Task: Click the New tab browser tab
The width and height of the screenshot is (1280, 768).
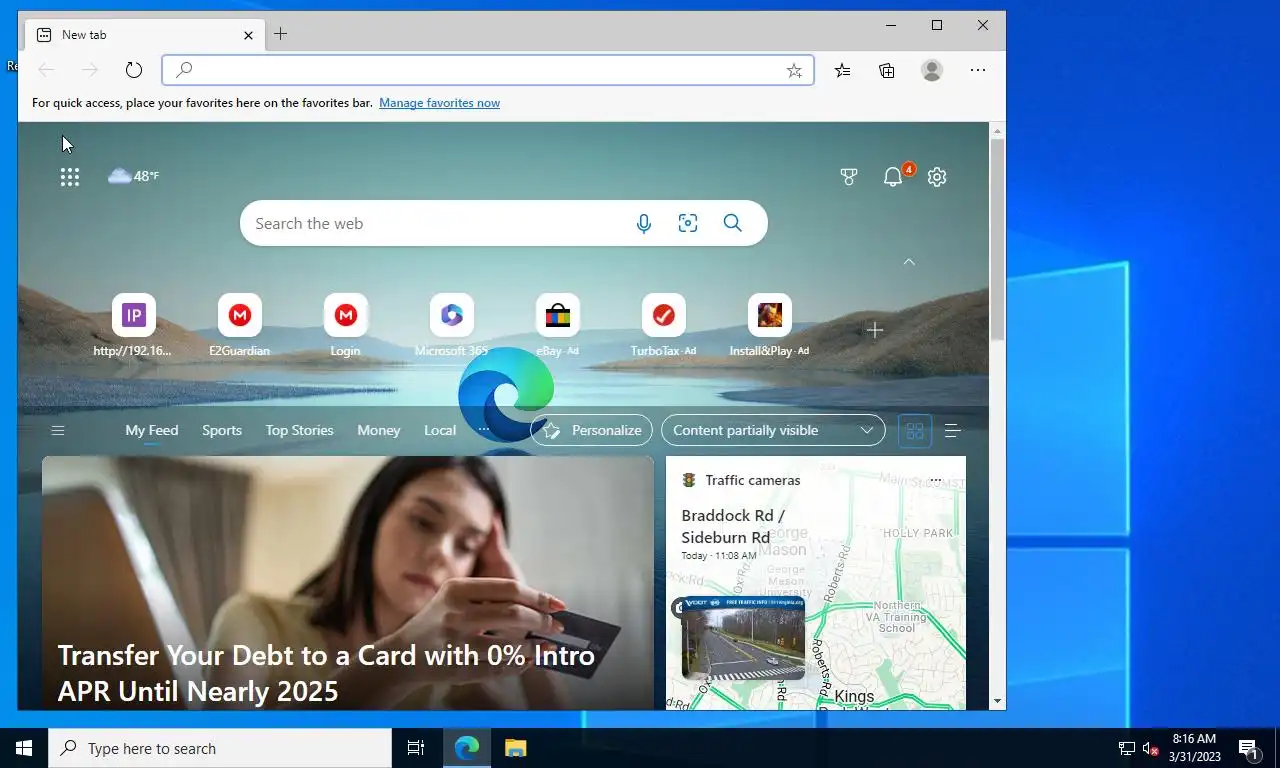Action: click(x=145, y=35)
